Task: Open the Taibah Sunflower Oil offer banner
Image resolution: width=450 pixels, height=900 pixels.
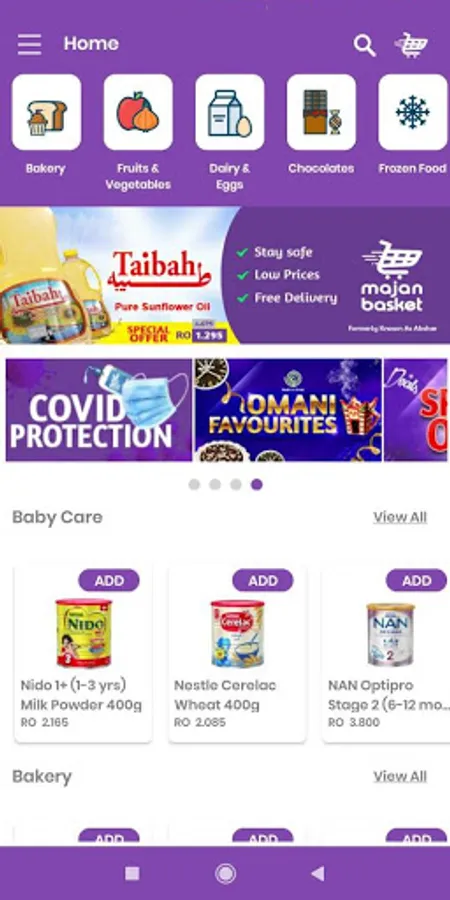Action: (x=225, y=275)
